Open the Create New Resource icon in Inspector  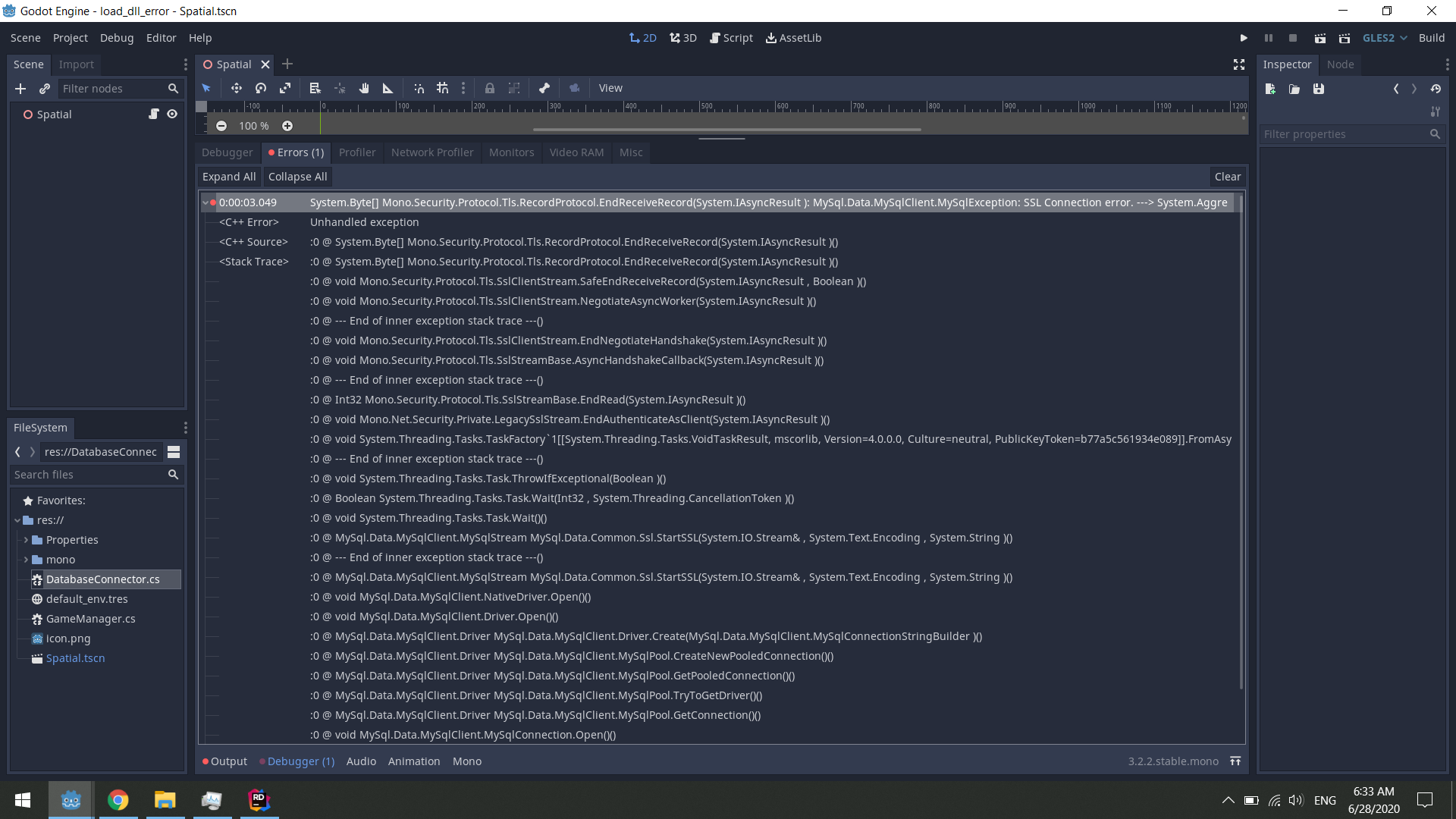pyautogui.click(x=1270, y=89)
